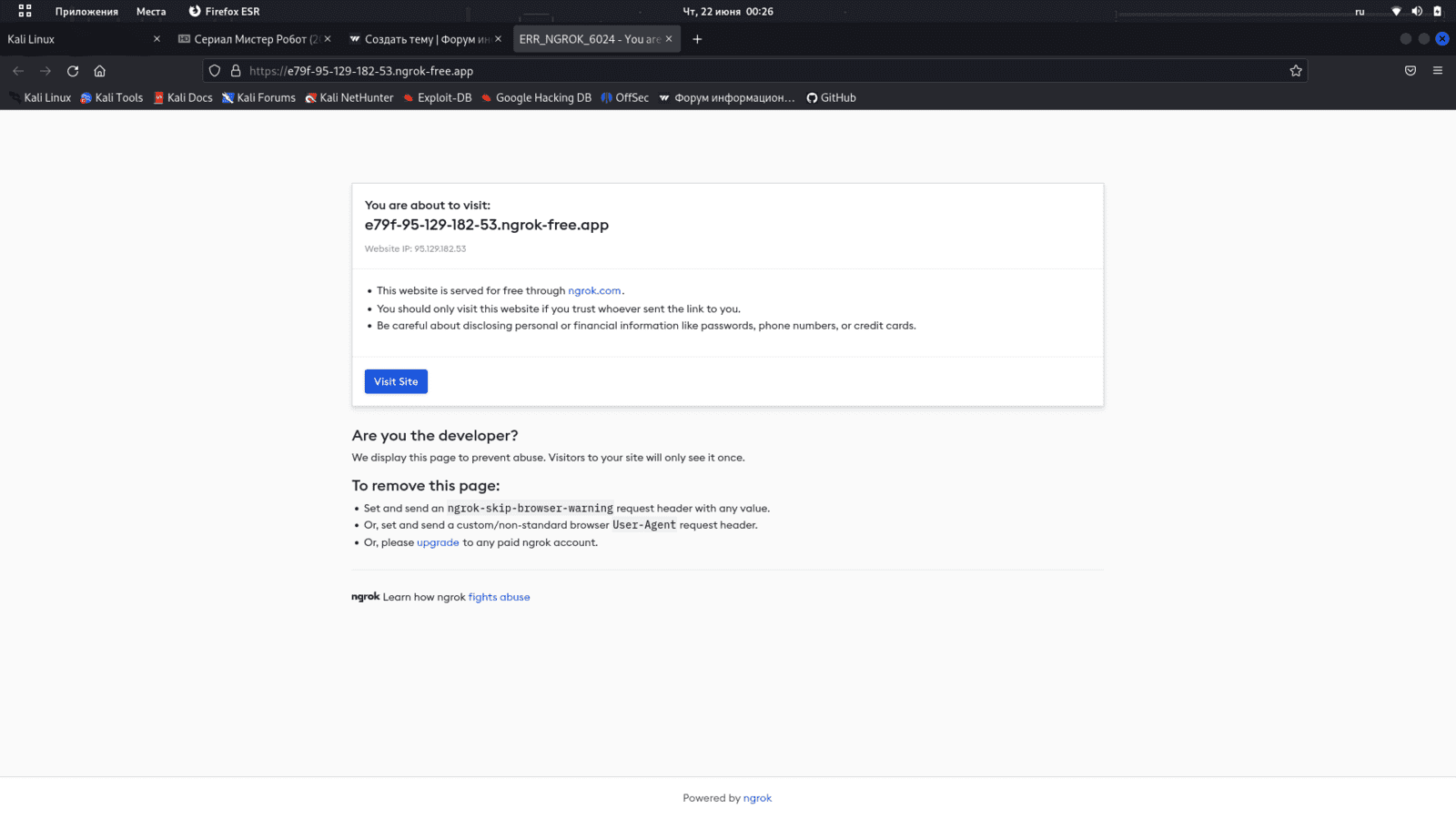Reload the current page
Image resolution: width=1456 pixels, height=819 pixels.
[73, 71]
